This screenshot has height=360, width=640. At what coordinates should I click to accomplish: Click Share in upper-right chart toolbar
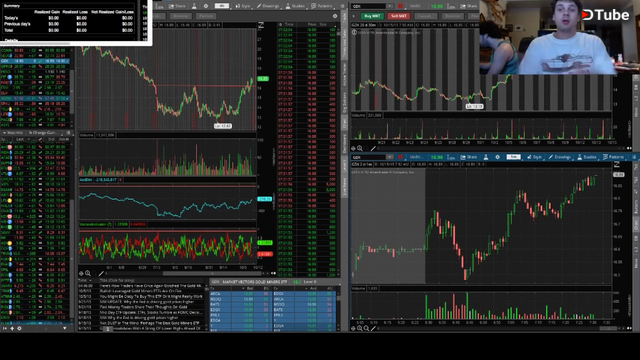tap(469, 6)
